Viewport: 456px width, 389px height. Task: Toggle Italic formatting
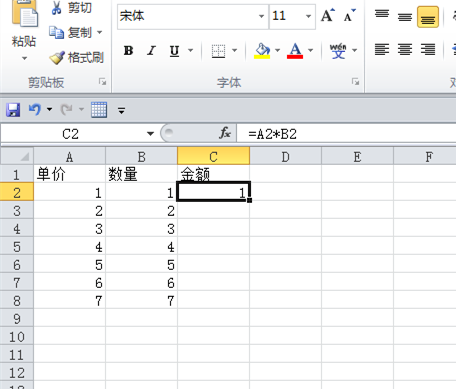151,51
